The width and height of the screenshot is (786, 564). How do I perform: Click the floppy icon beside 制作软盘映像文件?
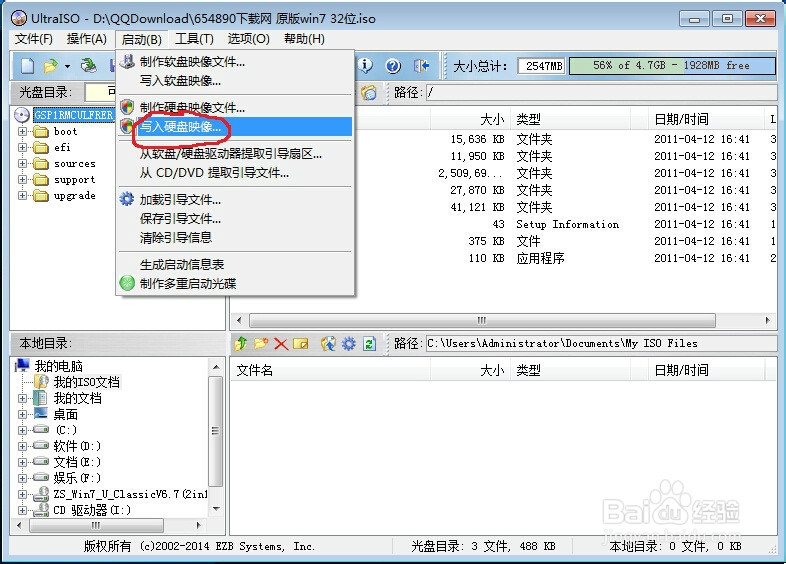[128, 61]
